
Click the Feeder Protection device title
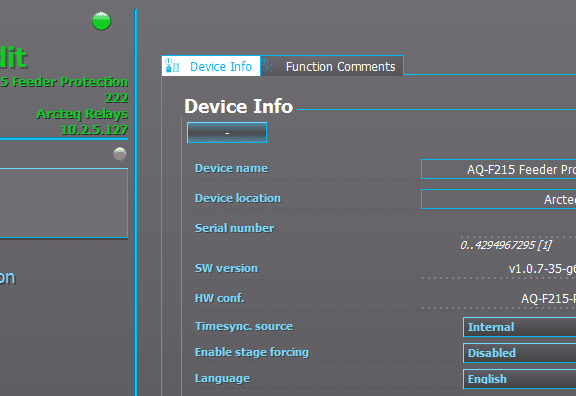(64, 82)
